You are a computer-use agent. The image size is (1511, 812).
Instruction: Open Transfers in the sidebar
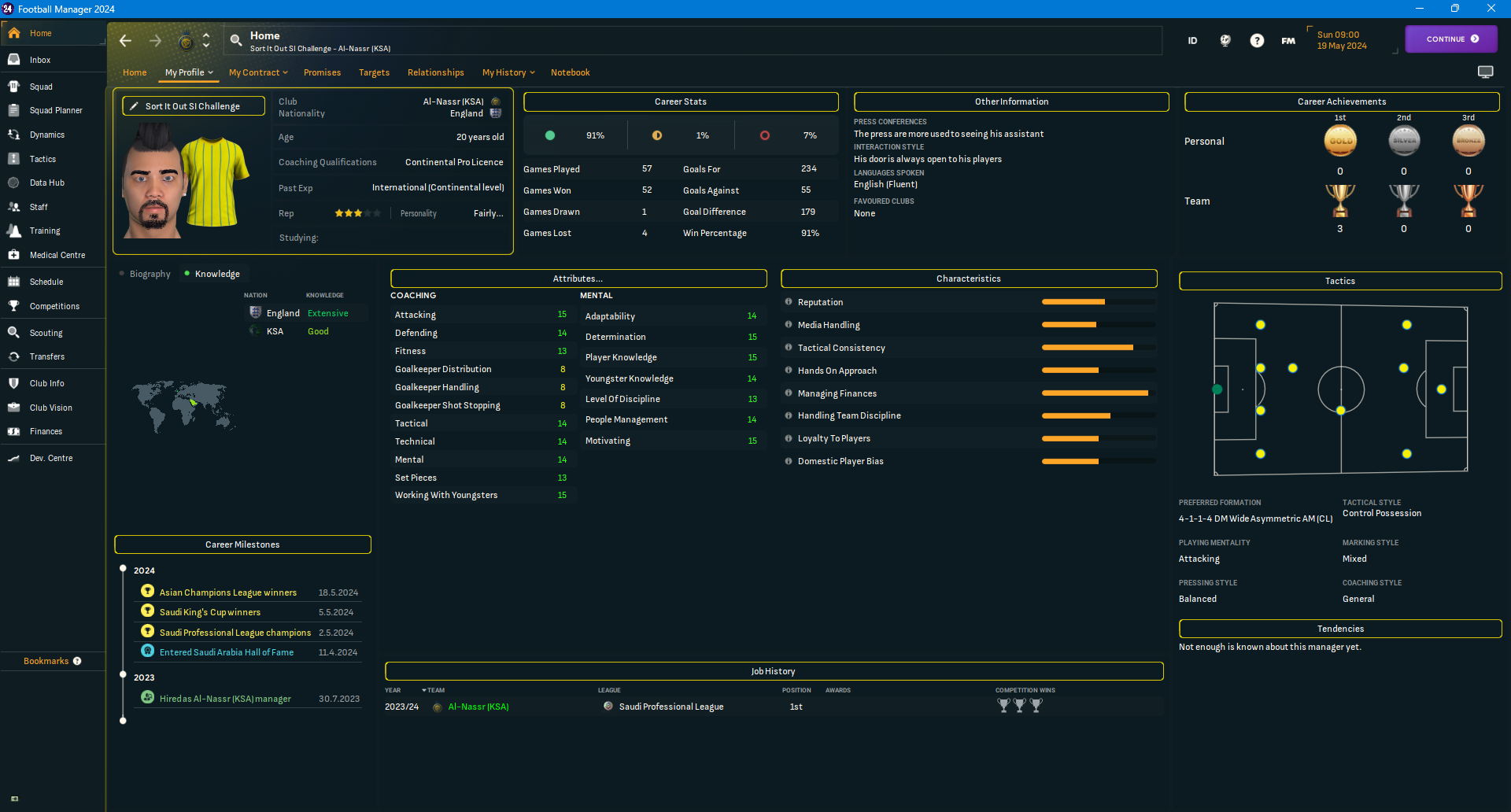click(47, 357)
